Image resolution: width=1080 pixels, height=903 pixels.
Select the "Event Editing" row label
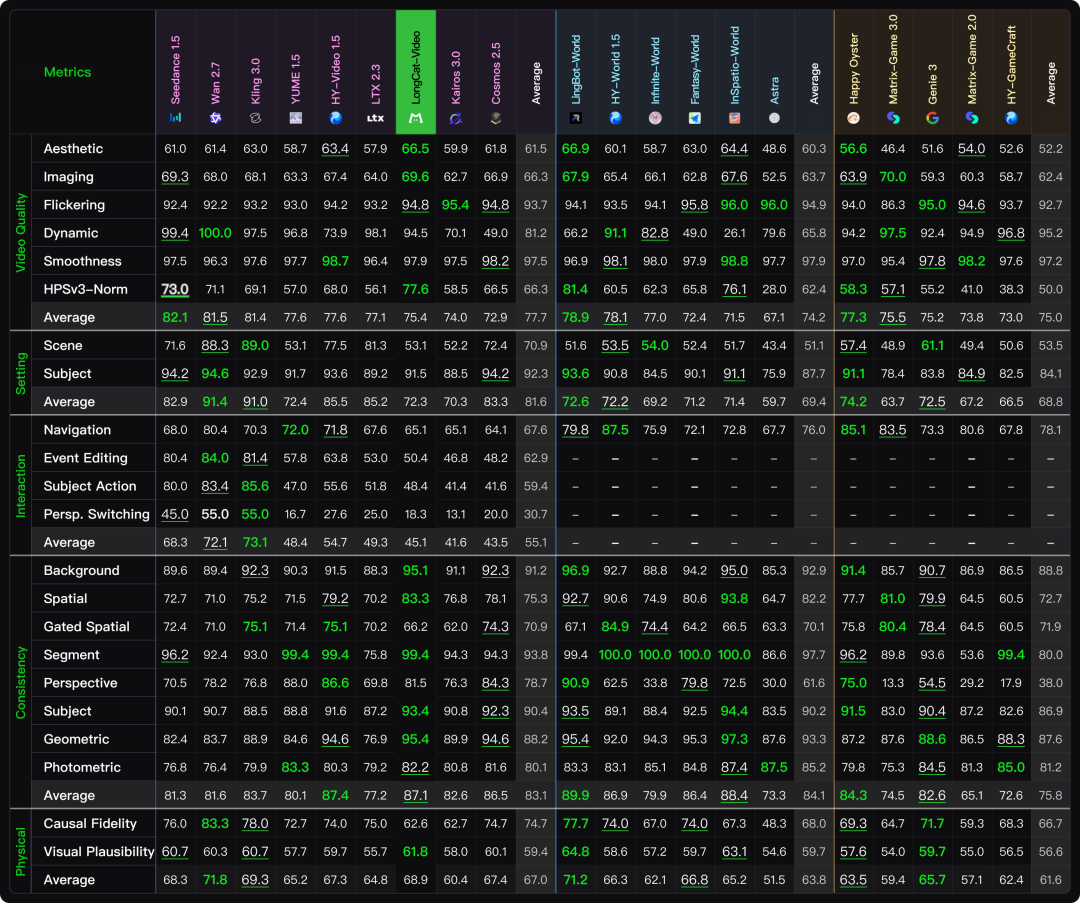click(x=85, y=458)
